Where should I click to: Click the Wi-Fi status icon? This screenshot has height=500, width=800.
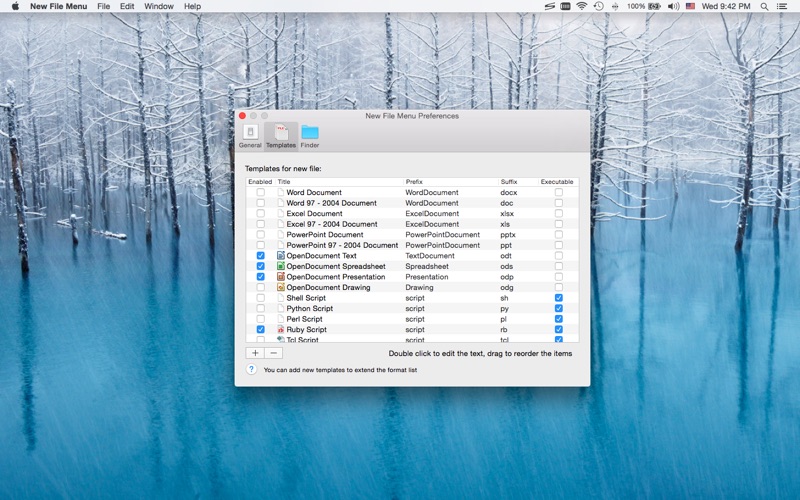[582, 6]
